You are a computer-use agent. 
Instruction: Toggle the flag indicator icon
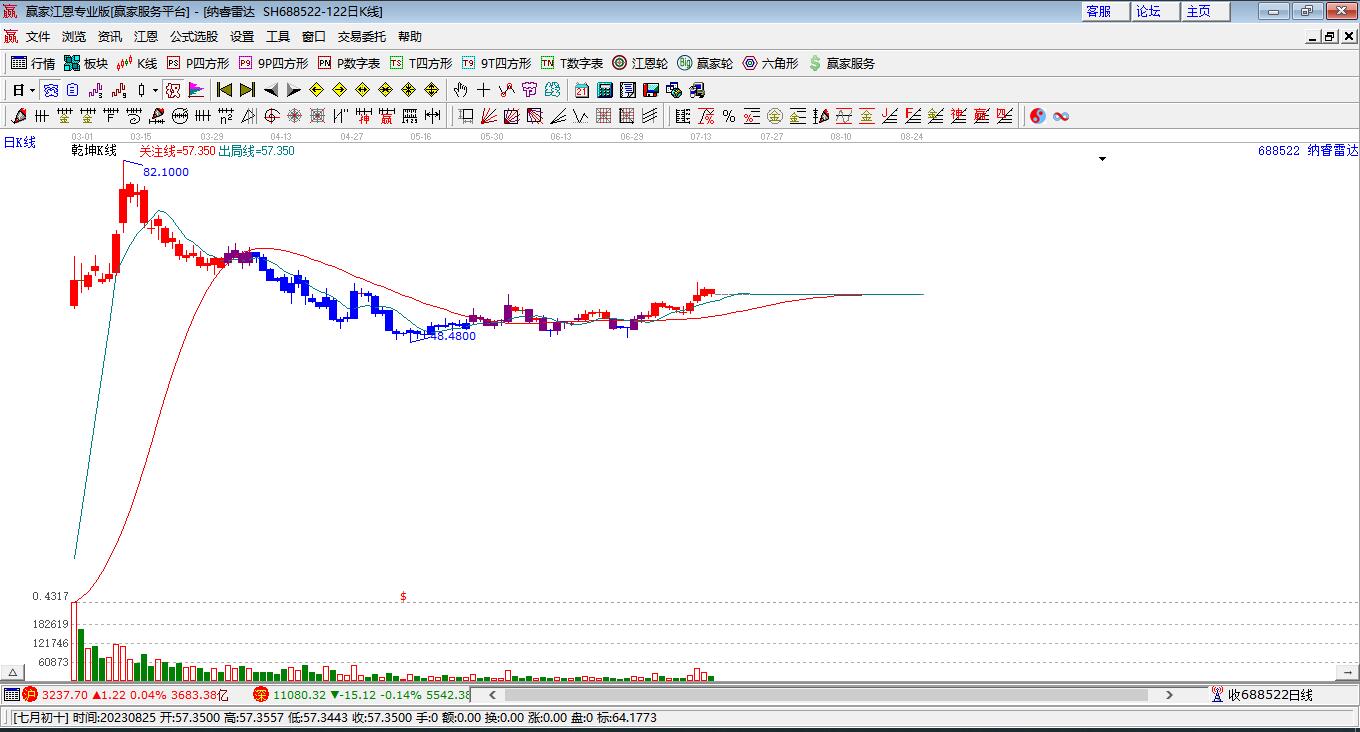(x=196, y=90)
